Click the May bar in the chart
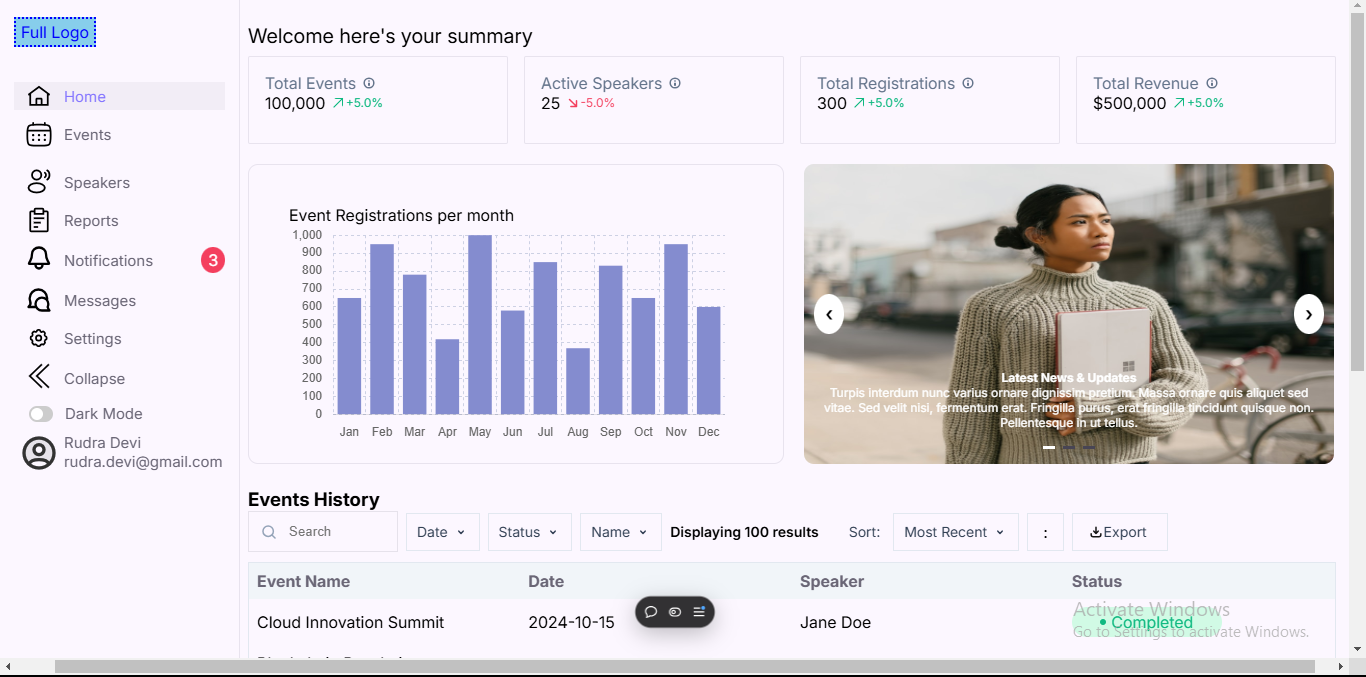Image resolution: width=1366 pixels, height=677 pixels. 480,325
